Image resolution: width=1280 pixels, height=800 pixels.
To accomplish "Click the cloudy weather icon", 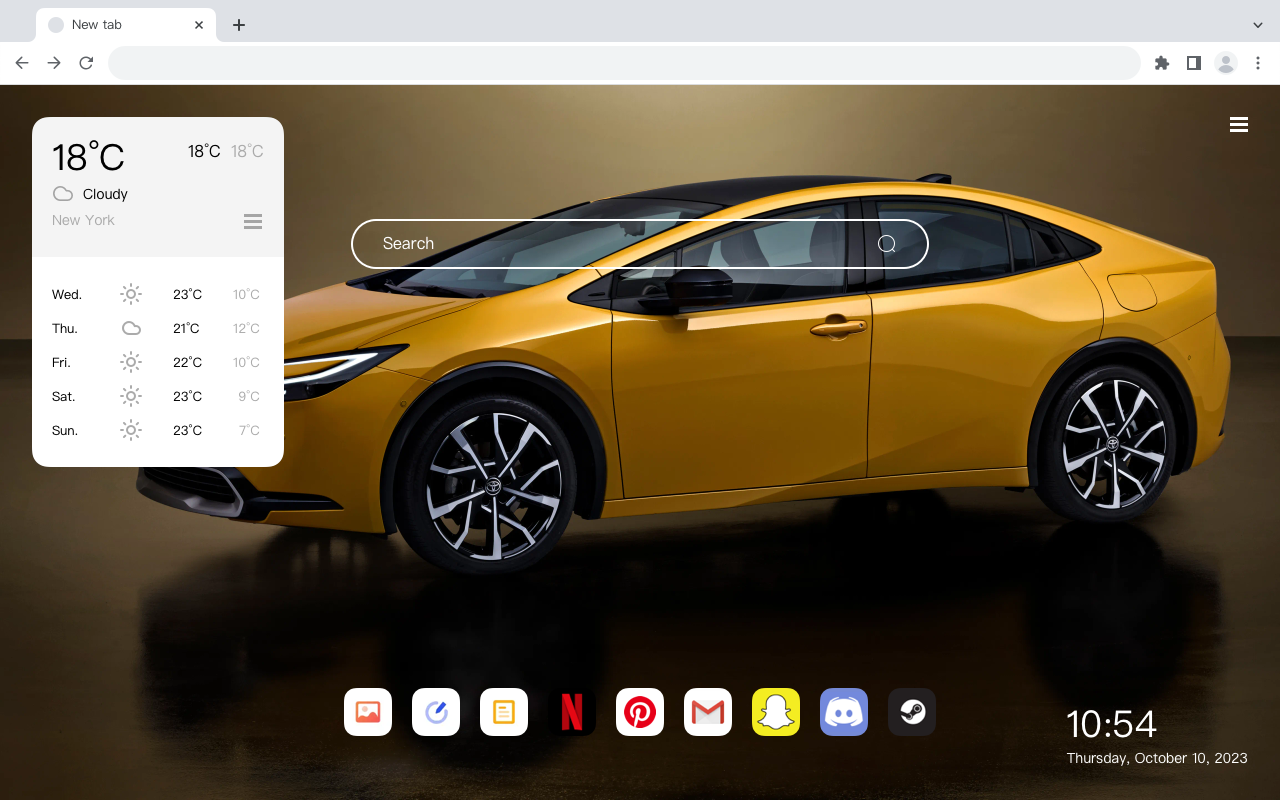I will coord(63,194).
